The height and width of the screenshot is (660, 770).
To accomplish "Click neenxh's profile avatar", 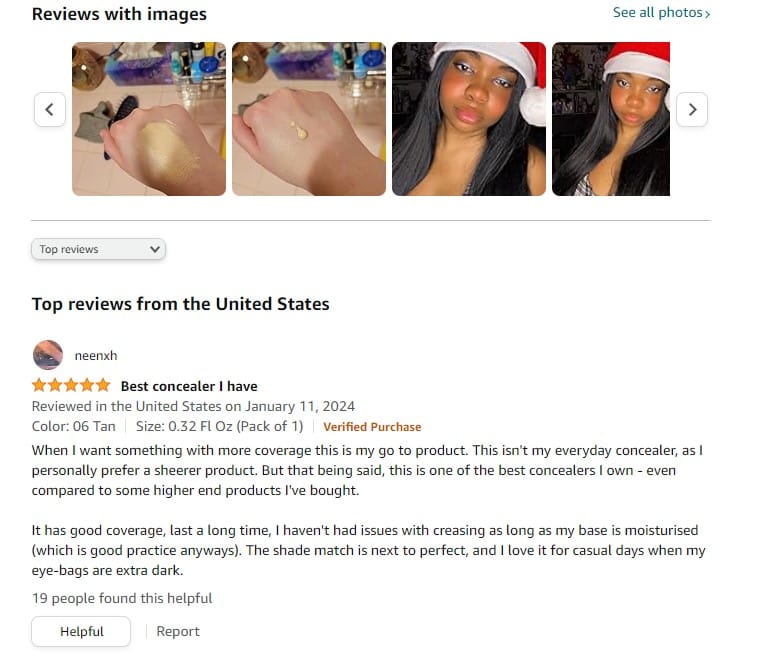I will click(48, 355).
